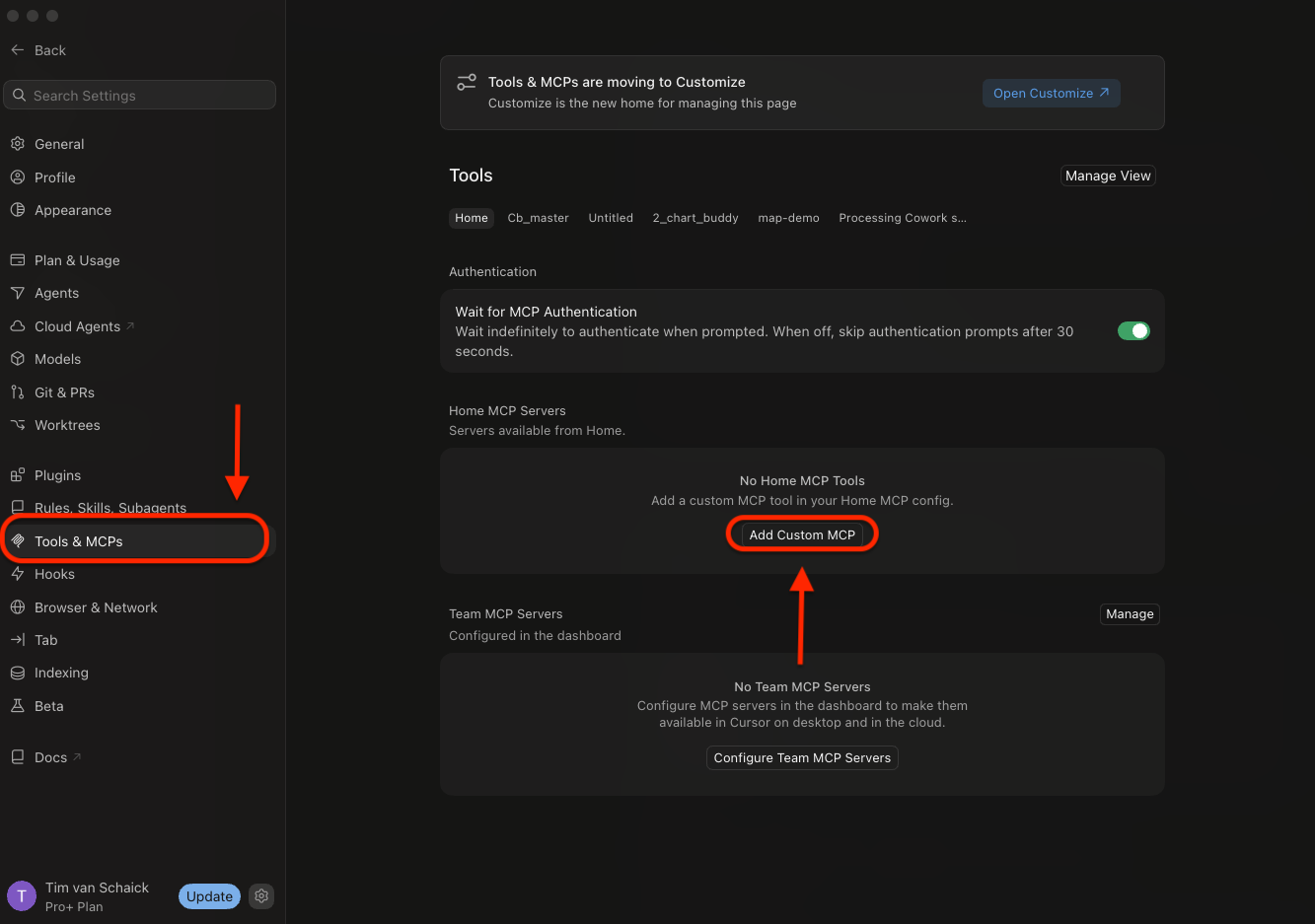Click Back label to leave settings
The height and width of the screenshot is (924, 1315).
tap(50, 50)
